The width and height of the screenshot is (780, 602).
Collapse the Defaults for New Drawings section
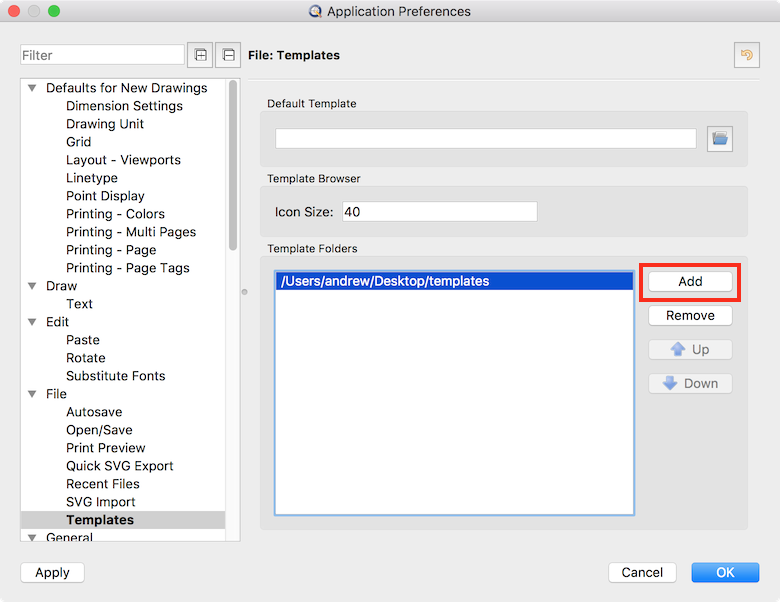[x=32, y=88]
